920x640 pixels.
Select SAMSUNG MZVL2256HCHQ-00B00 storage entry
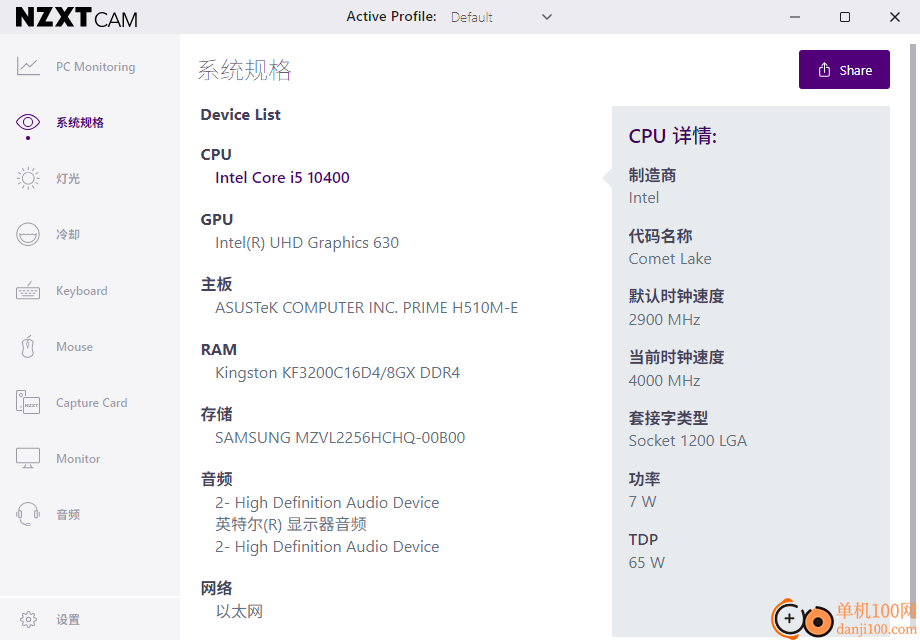pyautogui.click(x=340, y=438)
